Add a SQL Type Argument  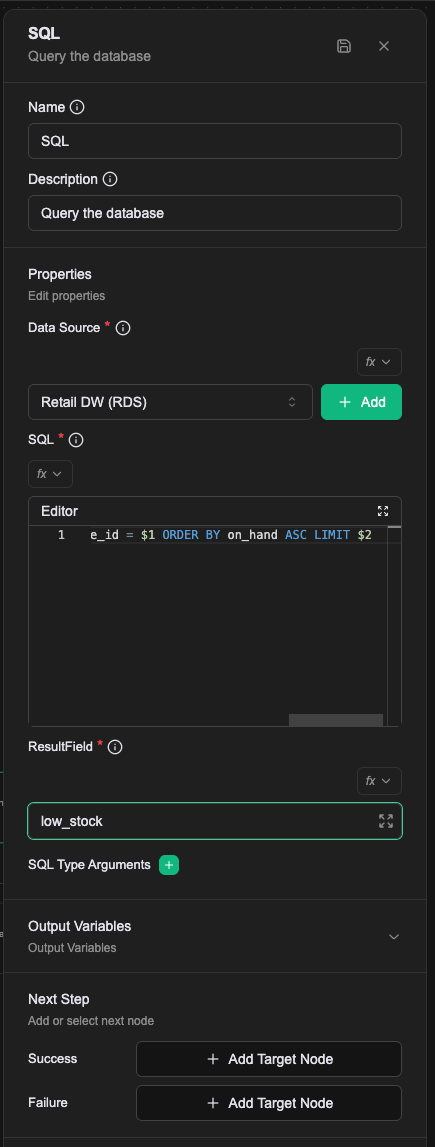[169, 865]
